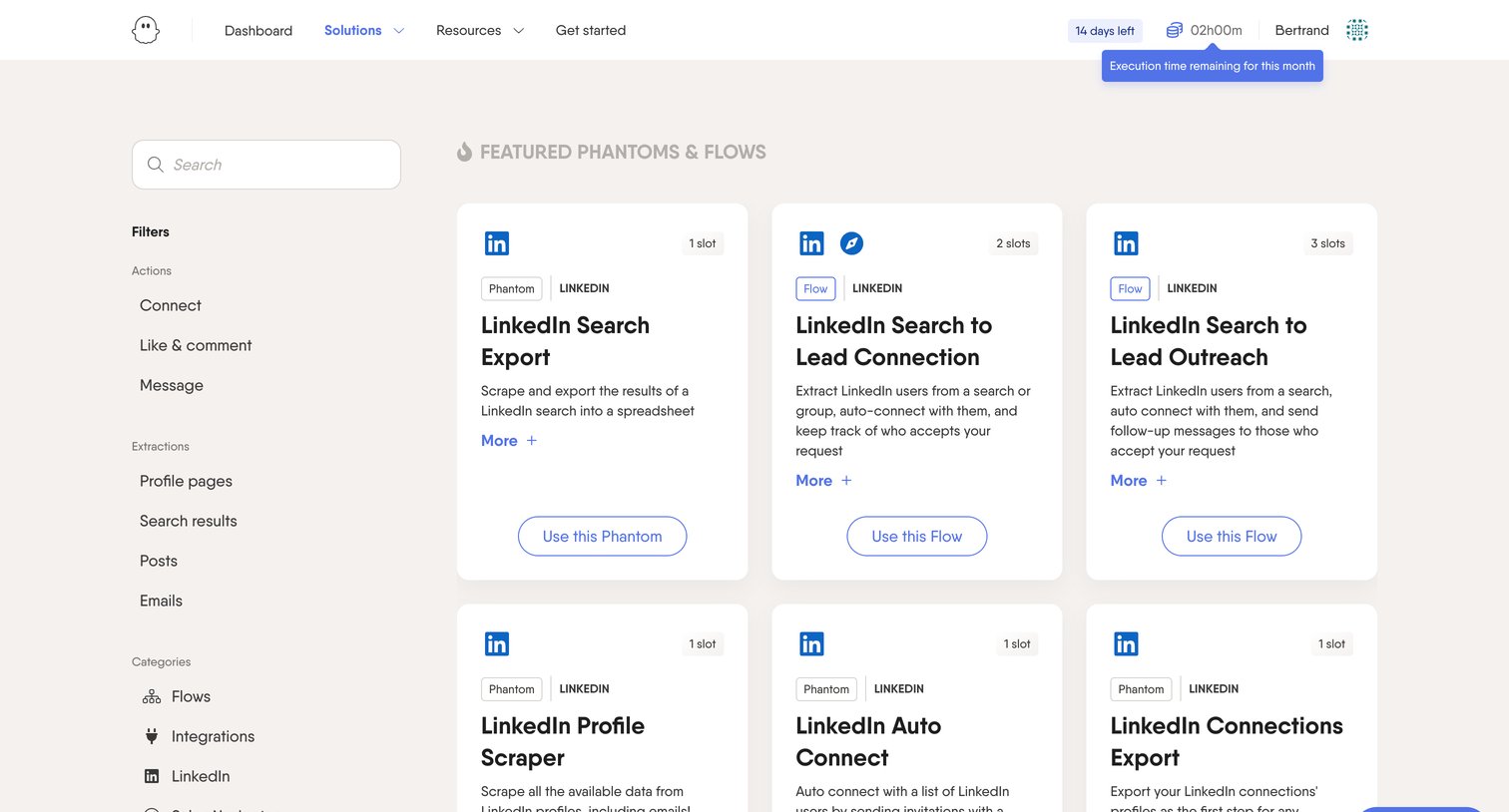Expand the Solutions dropdown chevron

click(x=399, y=31)
